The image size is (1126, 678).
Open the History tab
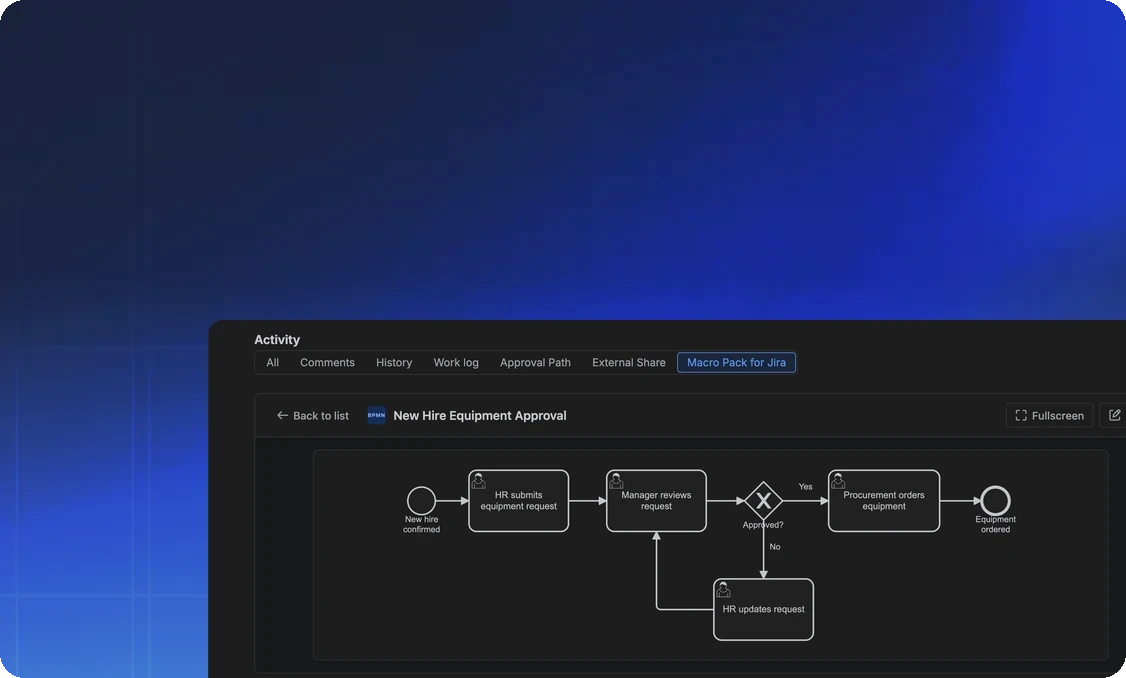pyautogui.click(x=394, y=363)
